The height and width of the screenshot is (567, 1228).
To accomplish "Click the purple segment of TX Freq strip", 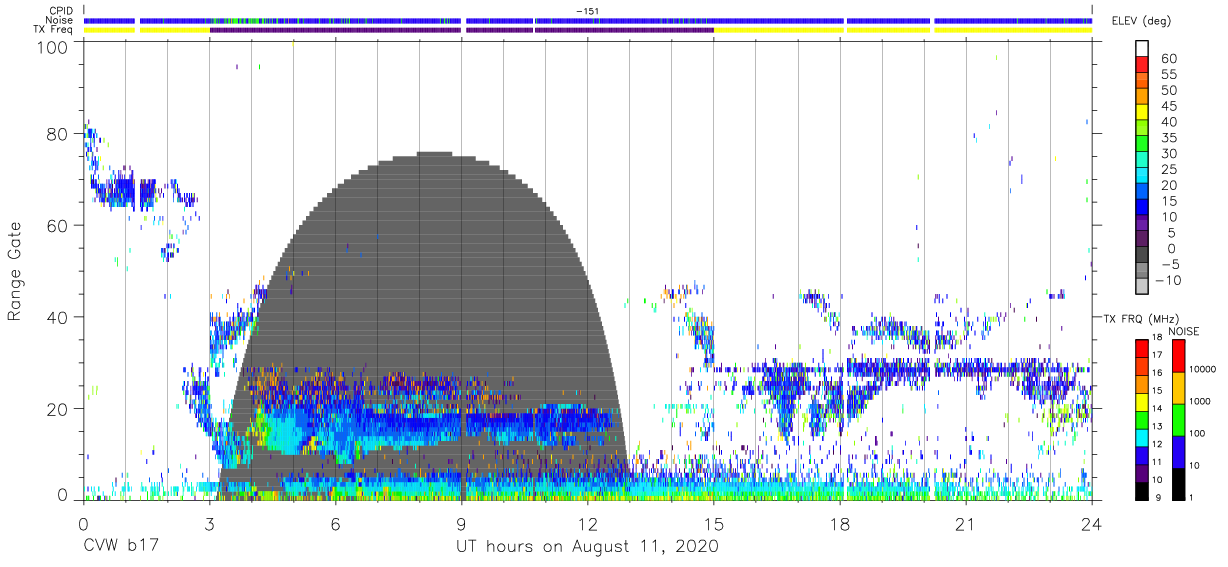I will [462, 30].
